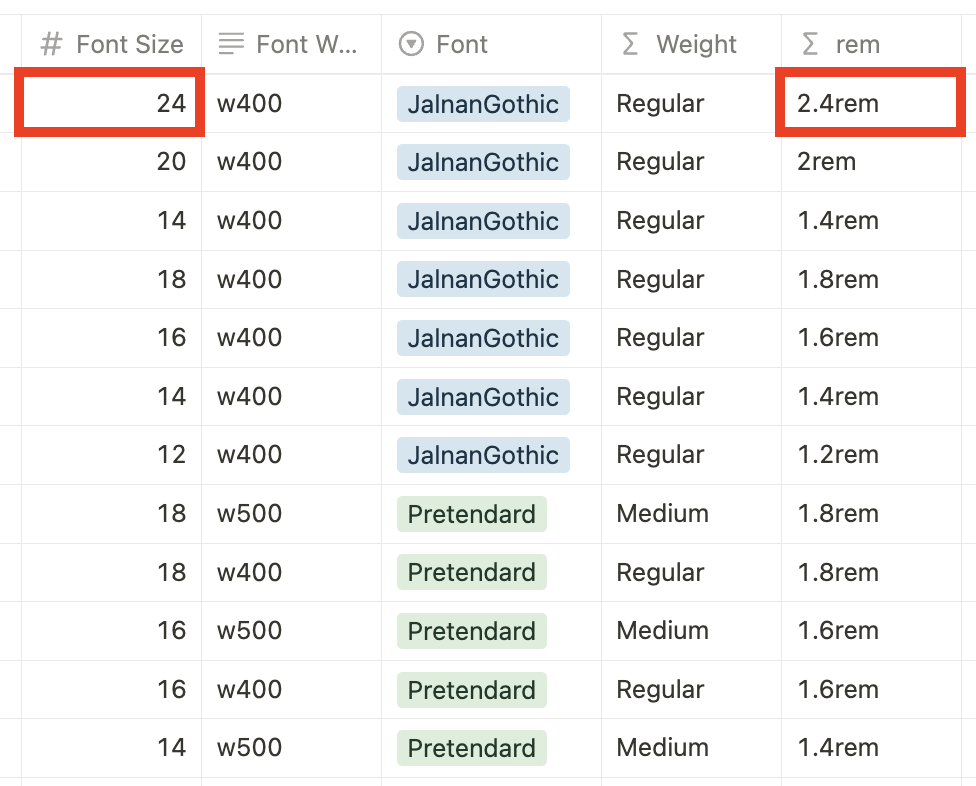Click w400 cell in the 20 size row

point(291,162)
